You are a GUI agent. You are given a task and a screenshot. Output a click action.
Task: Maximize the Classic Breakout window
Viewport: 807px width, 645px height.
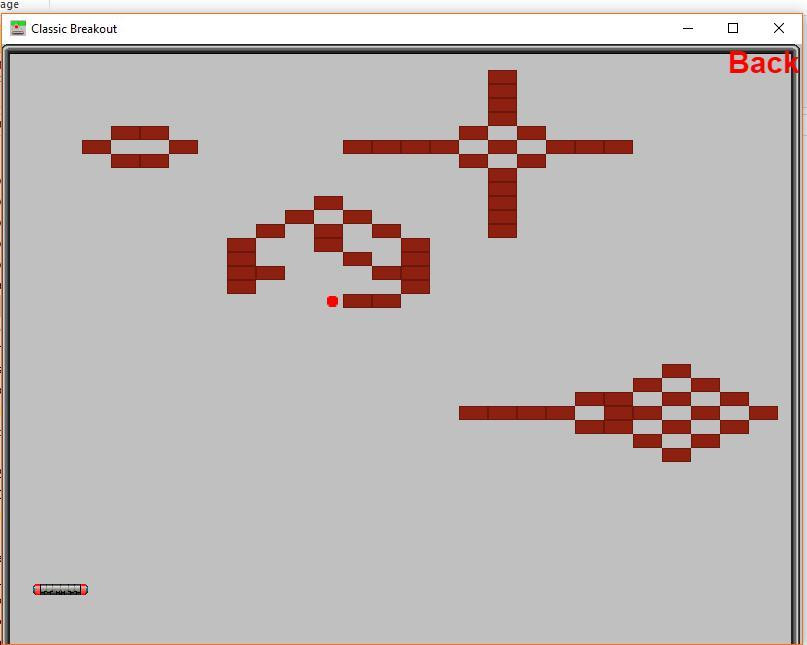[733, 28]
